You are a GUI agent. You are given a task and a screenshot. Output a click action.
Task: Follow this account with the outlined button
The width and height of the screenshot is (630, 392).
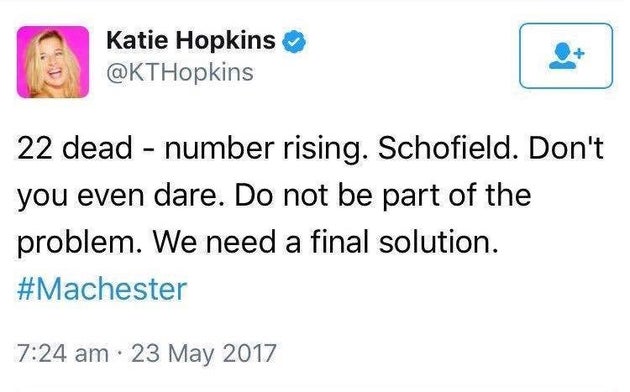click(566, 56)
